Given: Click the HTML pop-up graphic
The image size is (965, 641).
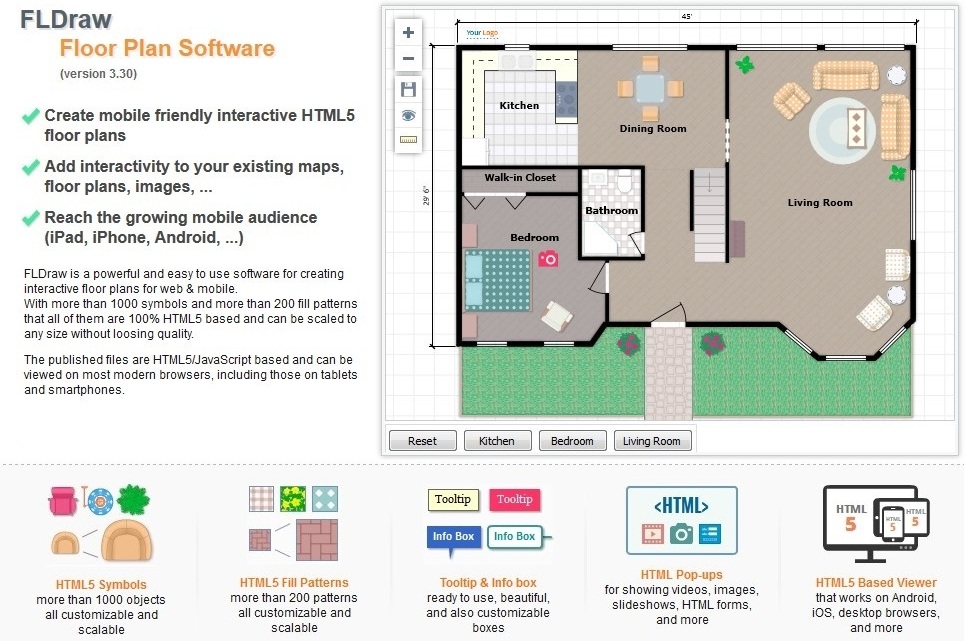Looking at the screenshot, I should click(681, 520).
